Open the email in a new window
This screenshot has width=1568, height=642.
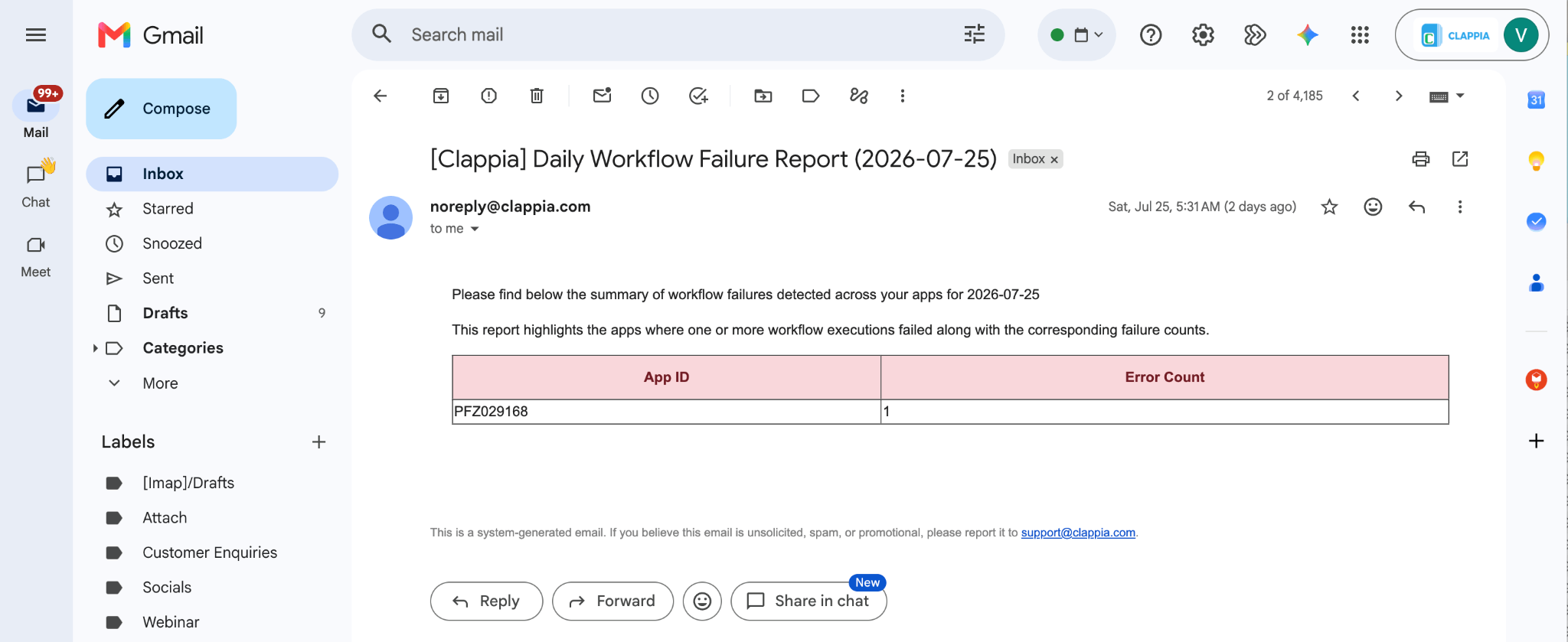tap(1460, 158)
